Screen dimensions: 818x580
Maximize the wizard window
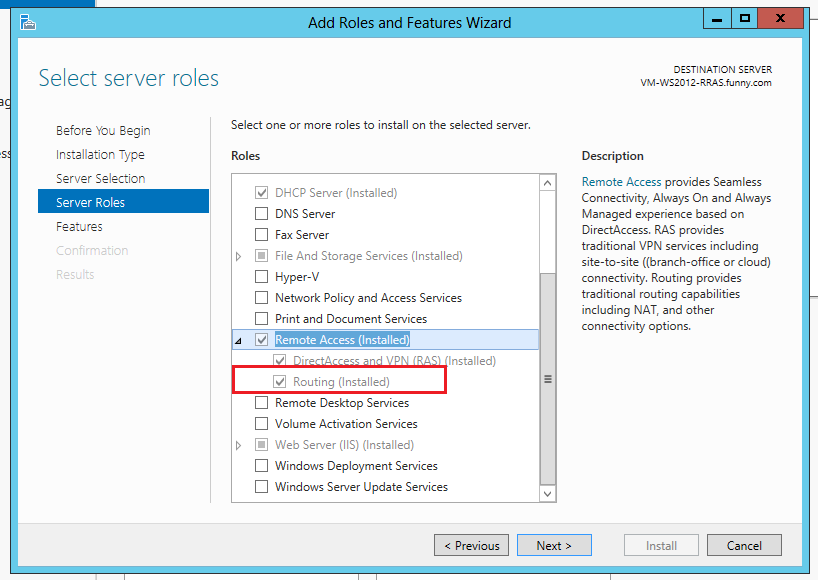744,19
